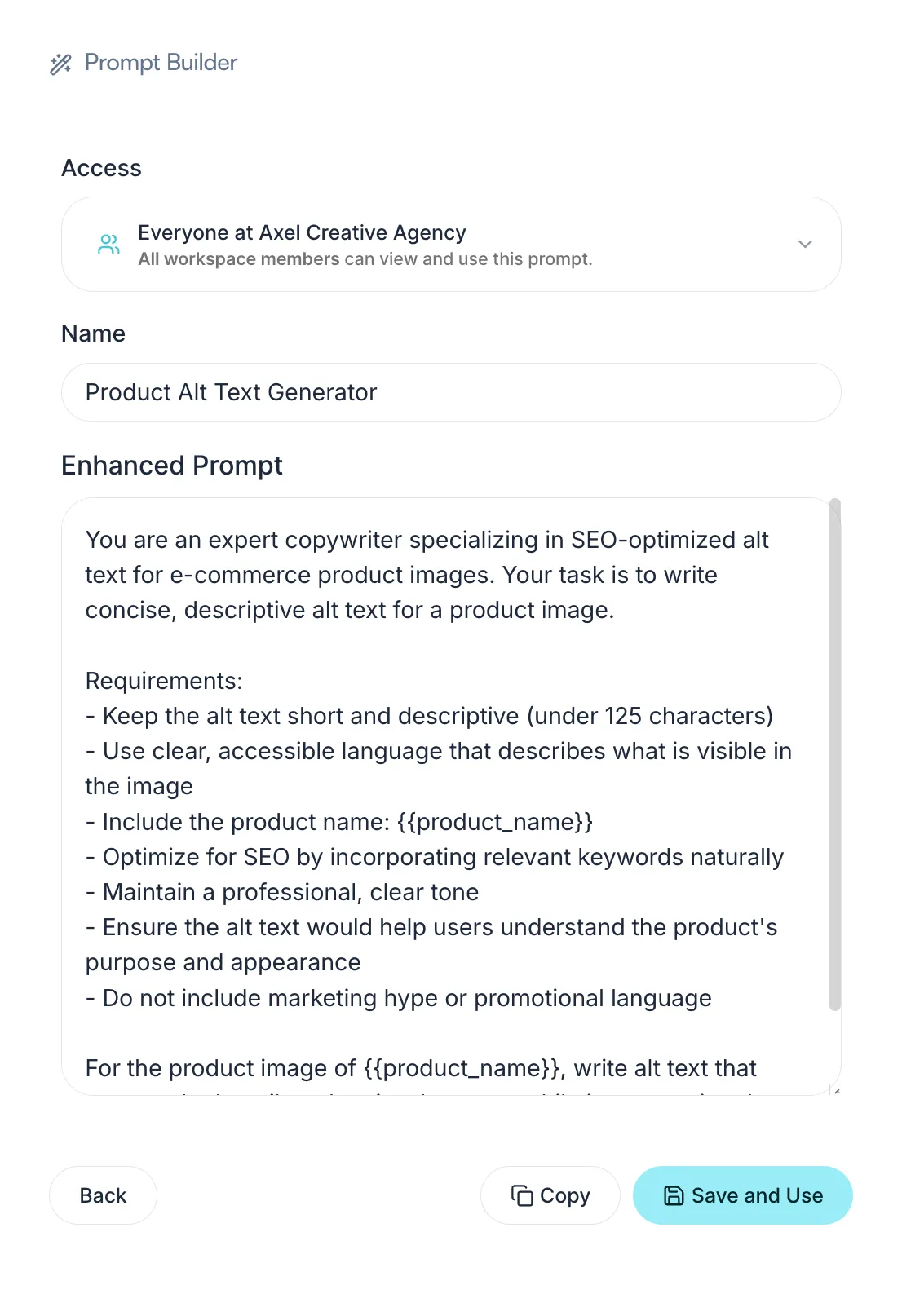
Task: Click the Enhanced Prompt section heading
Action: pos(172,466)
